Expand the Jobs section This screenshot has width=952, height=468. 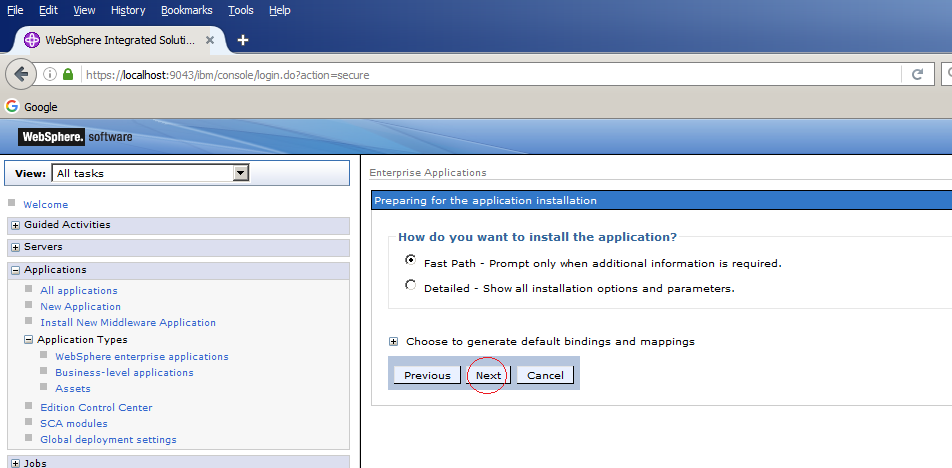16,463
